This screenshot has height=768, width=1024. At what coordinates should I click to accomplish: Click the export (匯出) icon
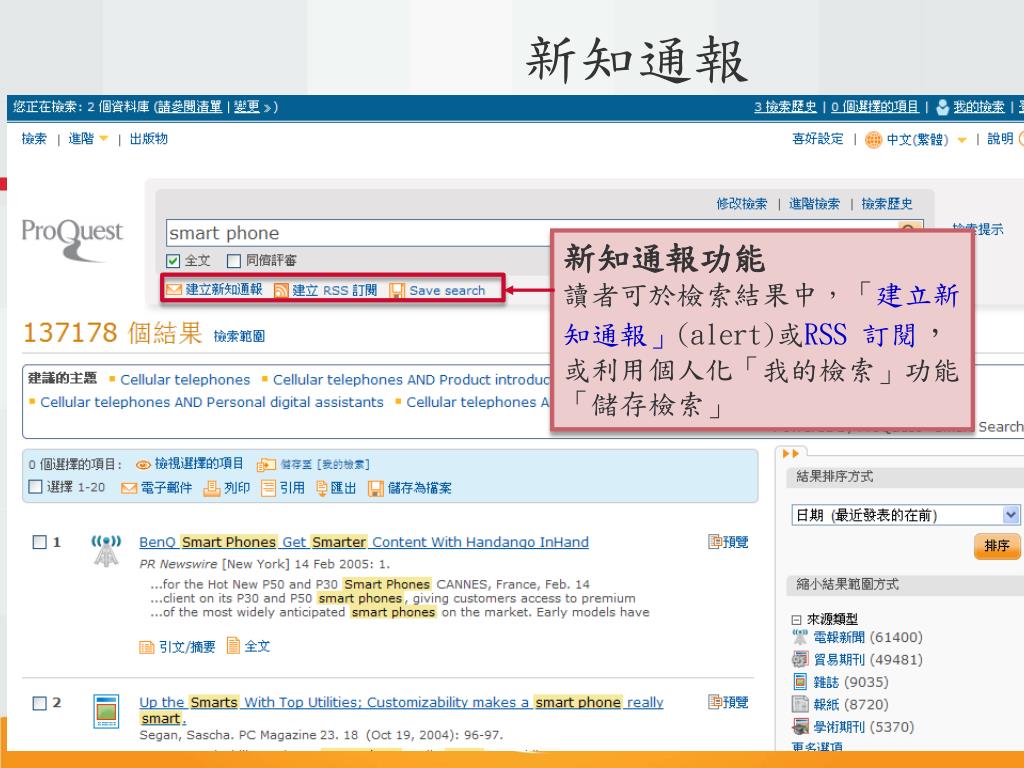[x=321, y=488]
